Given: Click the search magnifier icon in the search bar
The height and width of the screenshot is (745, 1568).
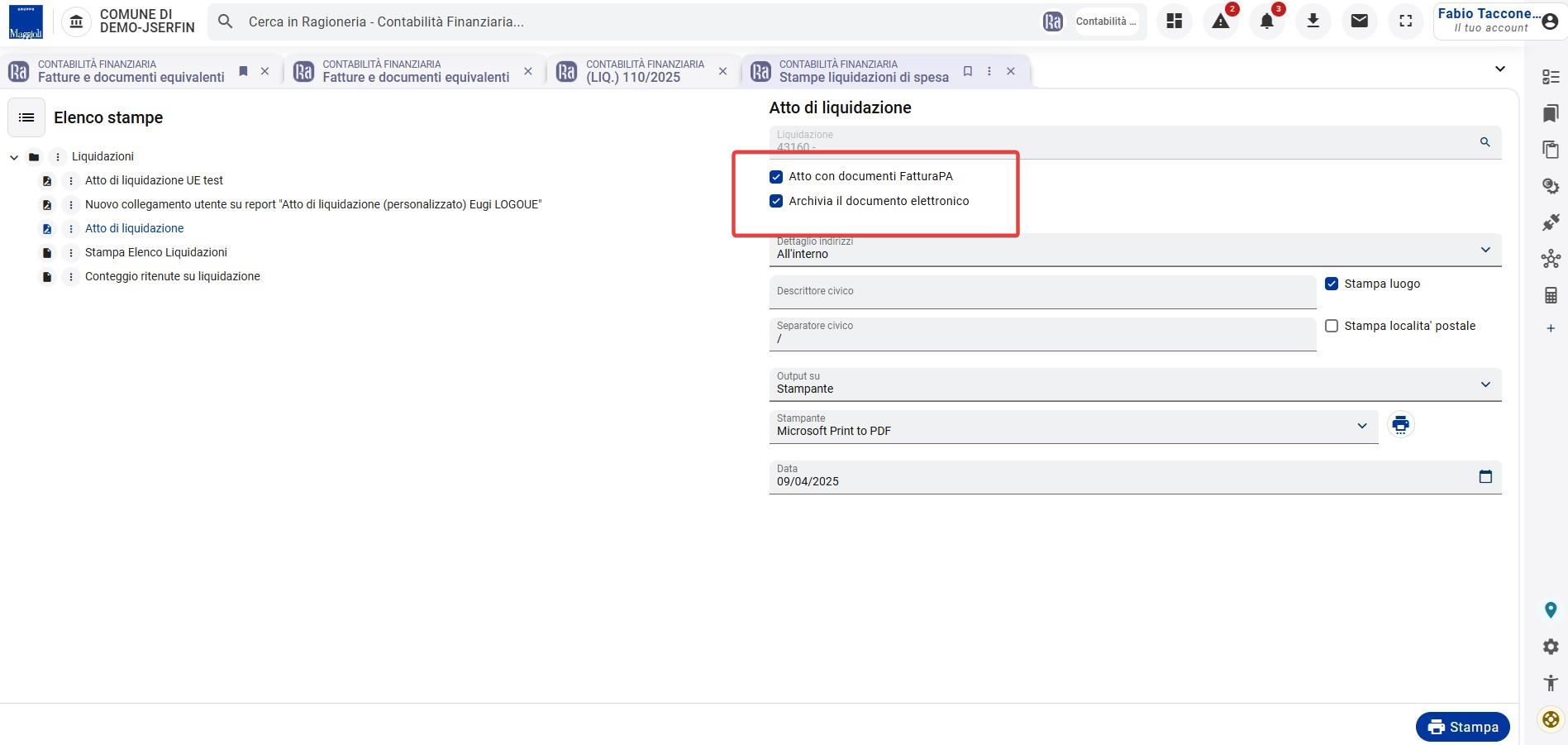Looking at the screenshot, I should coord(225,21).
